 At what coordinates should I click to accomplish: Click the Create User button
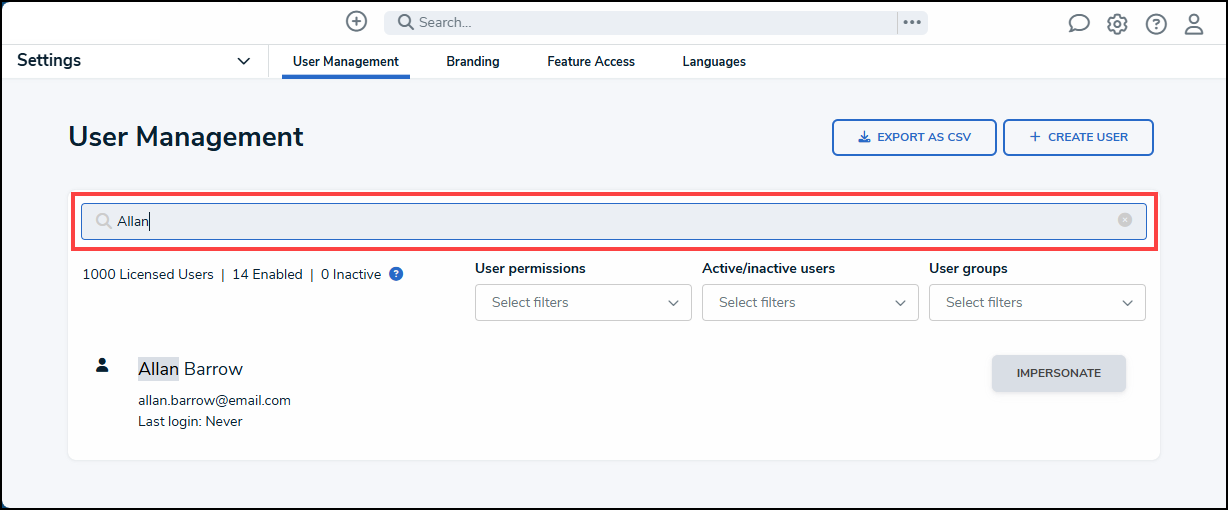click(1078, 138)
